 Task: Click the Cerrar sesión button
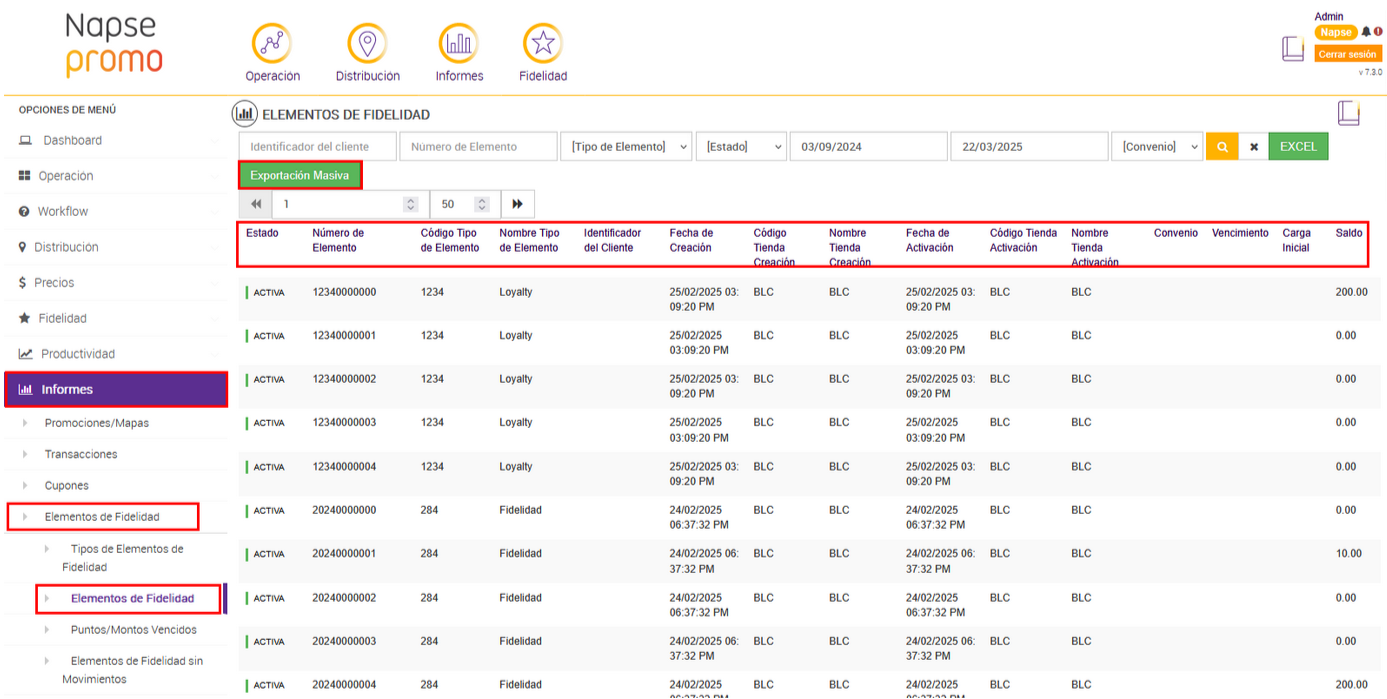pos(1347,55)
